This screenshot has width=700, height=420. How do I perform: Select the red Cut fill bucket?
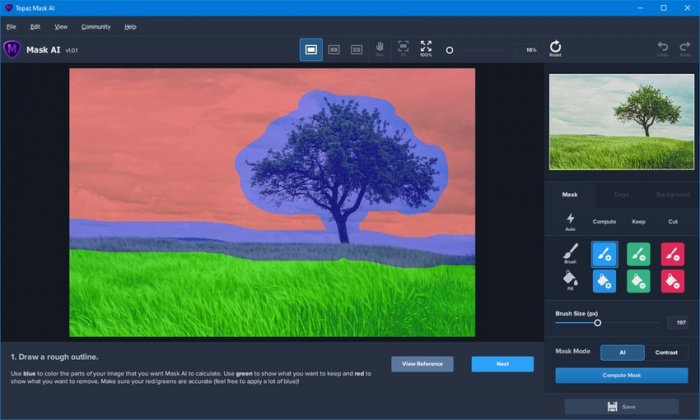[x=673, y=281]
